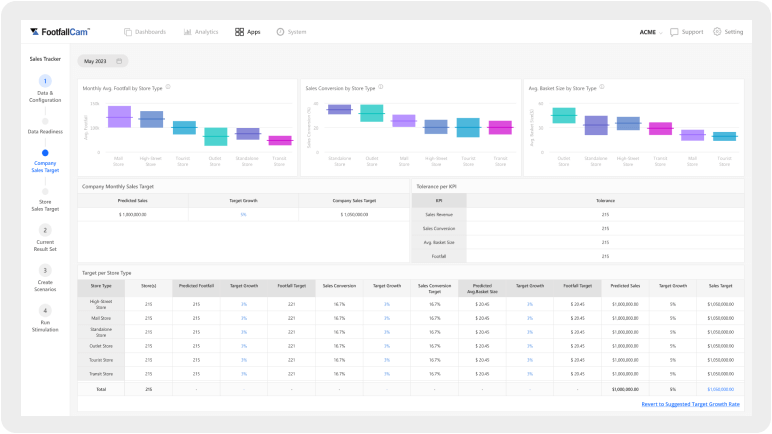Screen dimensions: 772x434
Task: Go to step 3 Create Scenarios
Action: pos(45,278)
